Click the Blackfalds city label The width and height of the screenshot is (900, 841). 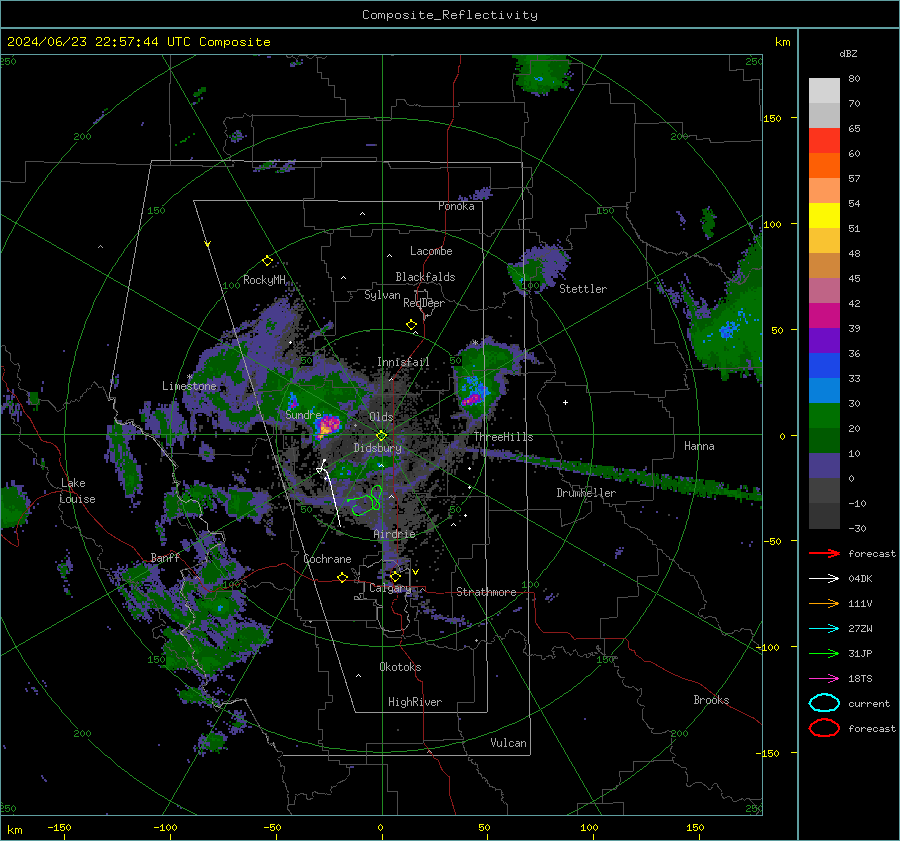425,277
